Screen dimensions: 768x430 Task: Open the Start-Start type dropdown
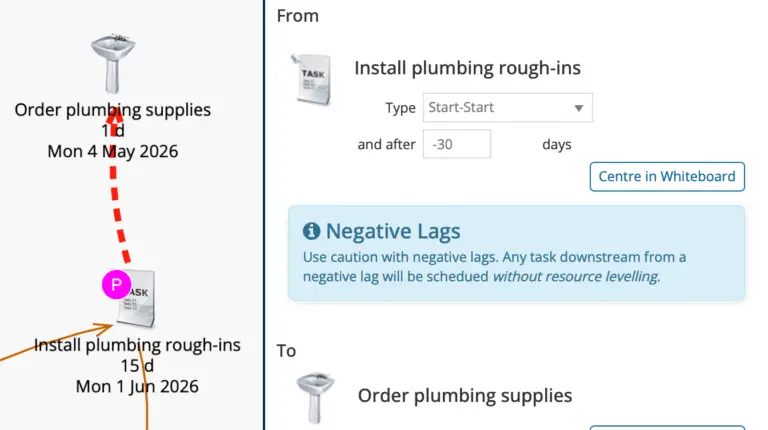[507, 107]
